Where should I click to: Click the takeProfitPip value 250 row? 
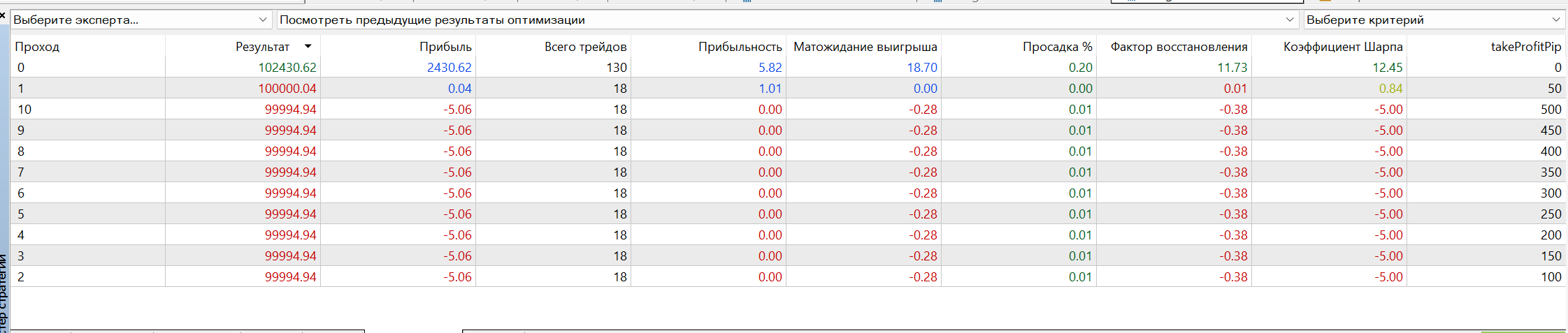[x=1550, y=214]
